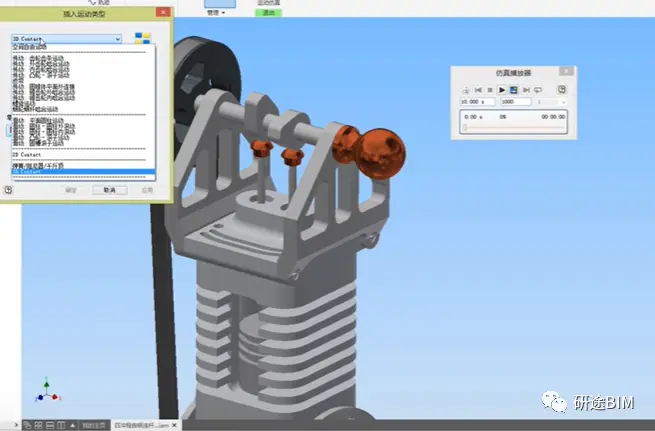The height and width of the screenshot is (431, 655).
Task: Open the Manage dropdown in the ribbon
Action: 216,13
